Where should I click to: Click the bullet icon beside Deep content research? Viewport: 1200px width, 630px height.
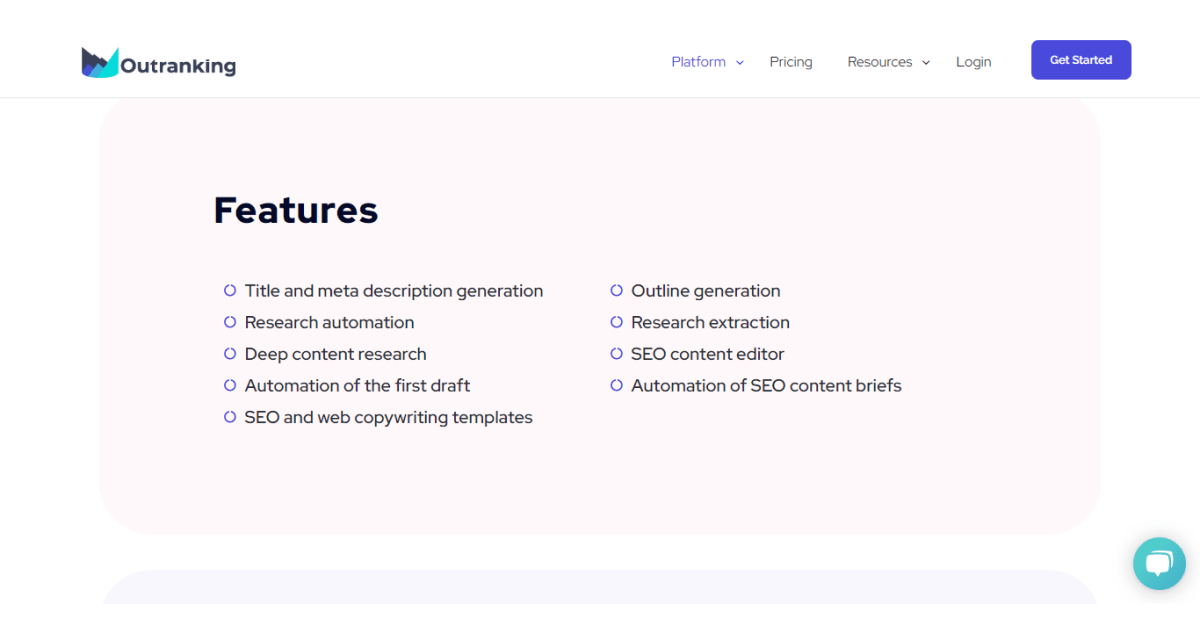230,354
